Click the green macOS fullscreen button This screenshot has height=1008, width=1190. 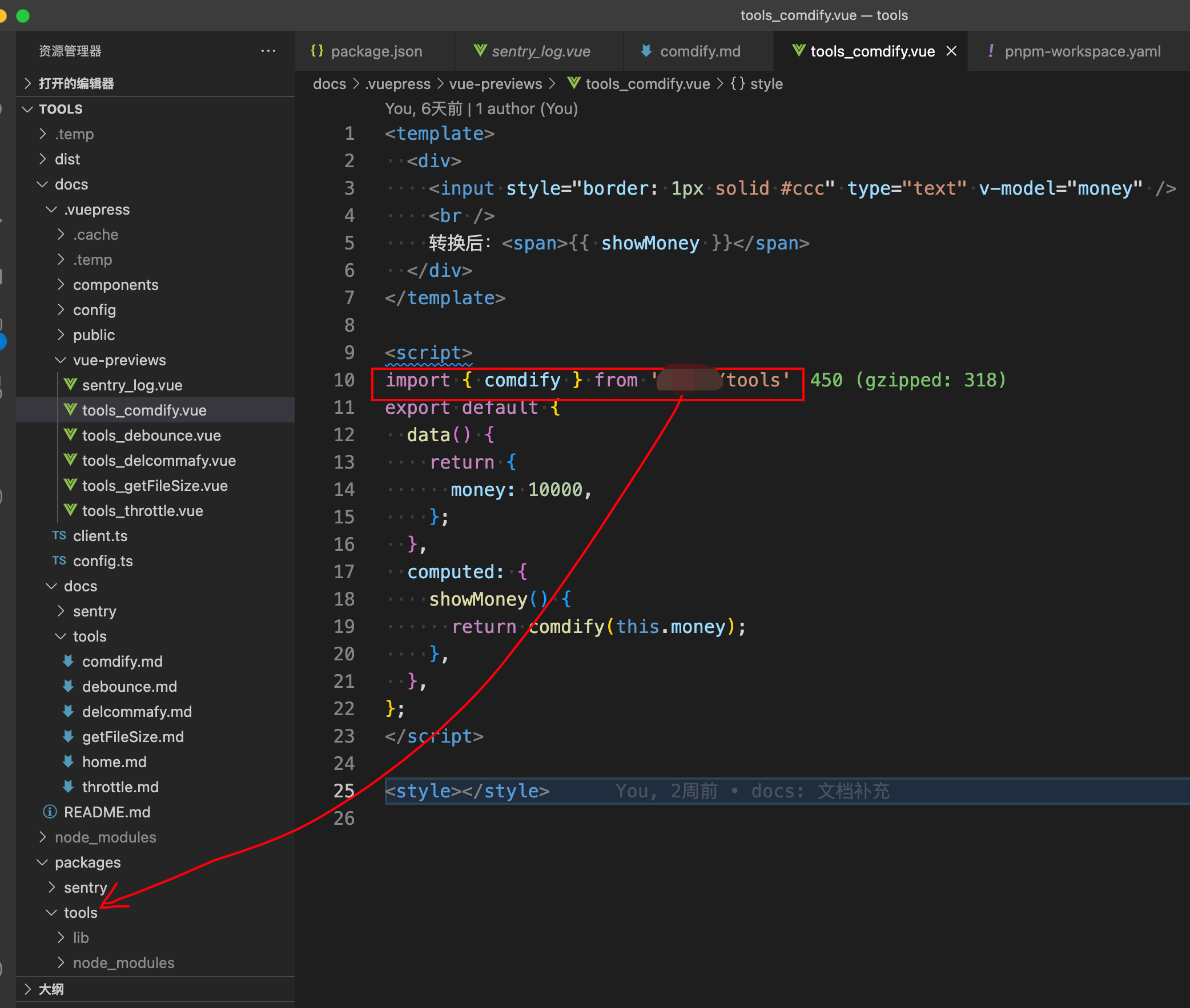23,15
